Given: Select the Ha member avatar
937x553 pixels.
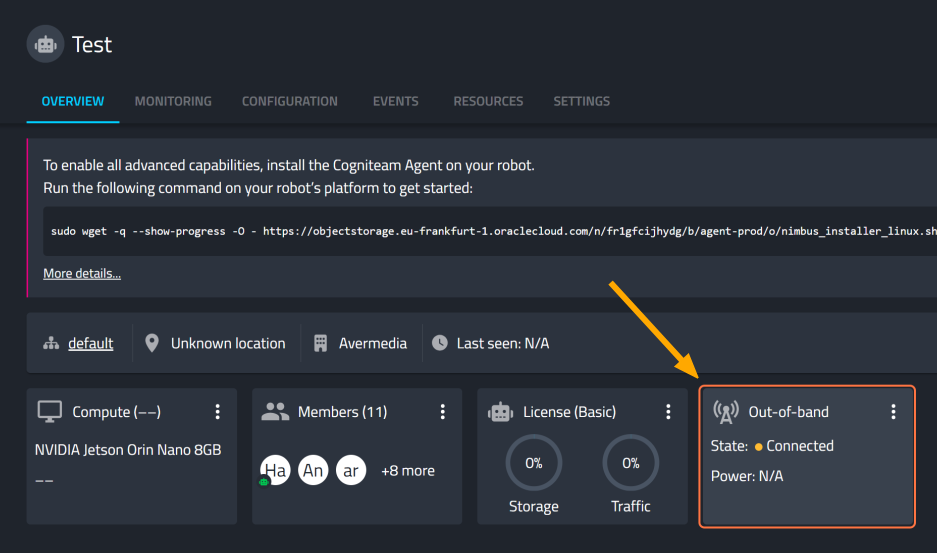Looking at the screenshot, I should (276, 470).
